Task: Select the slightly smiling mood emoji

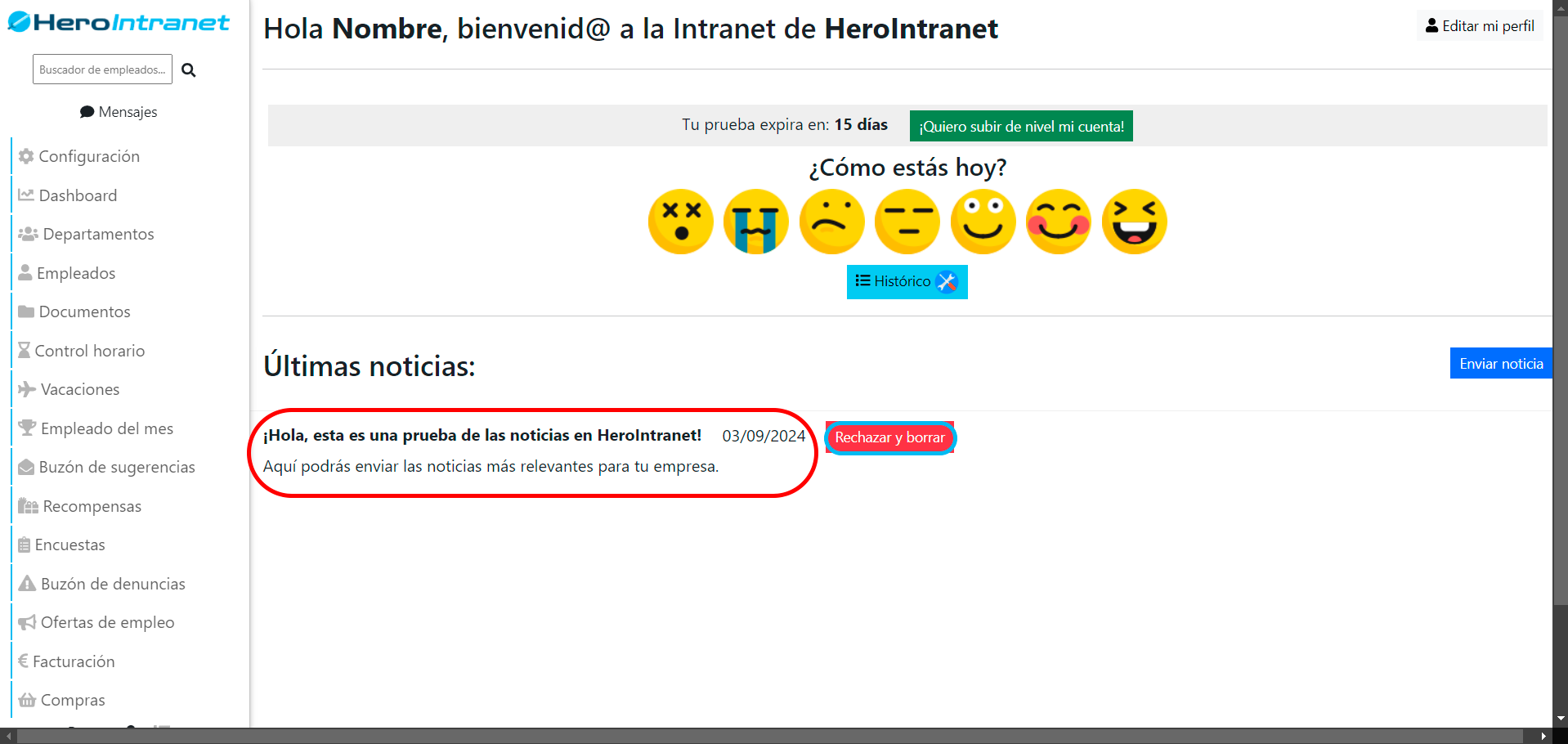Action: point(983,222)
